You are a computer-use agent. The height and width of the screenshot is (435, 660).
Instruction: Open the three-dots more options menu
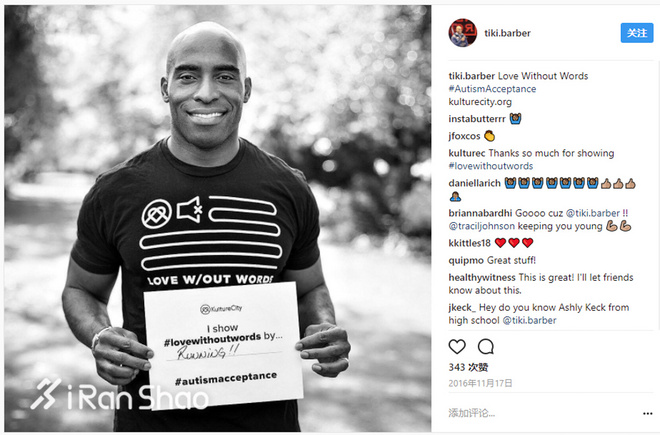[x=648, y=414]
